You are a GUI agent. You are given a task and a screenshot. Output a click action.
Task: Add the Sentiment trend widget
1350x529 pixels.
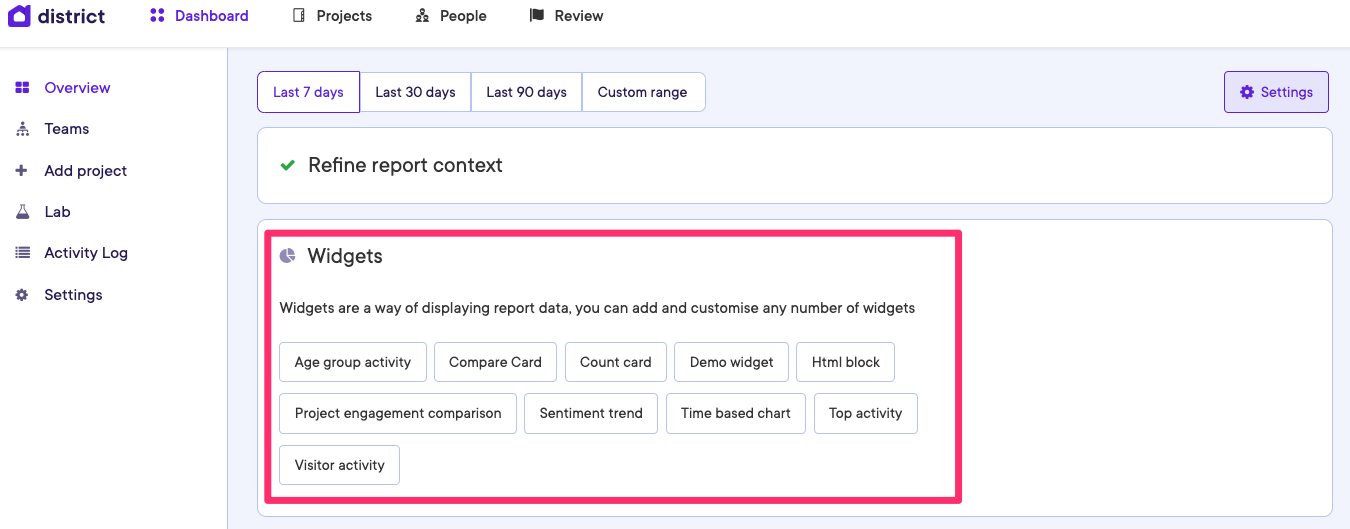pos(591,413)
